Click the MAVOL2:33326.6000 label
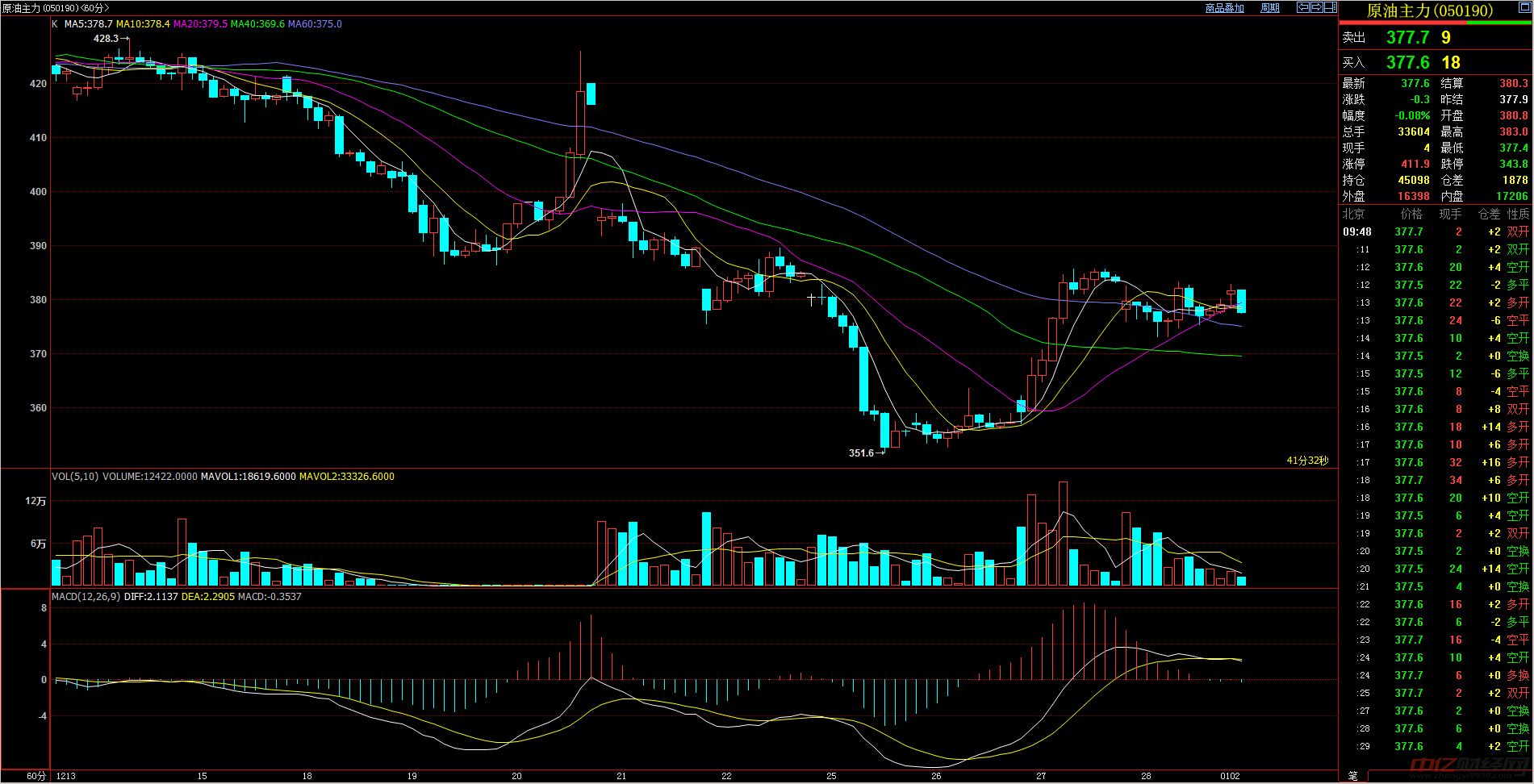 coord(347,477)
